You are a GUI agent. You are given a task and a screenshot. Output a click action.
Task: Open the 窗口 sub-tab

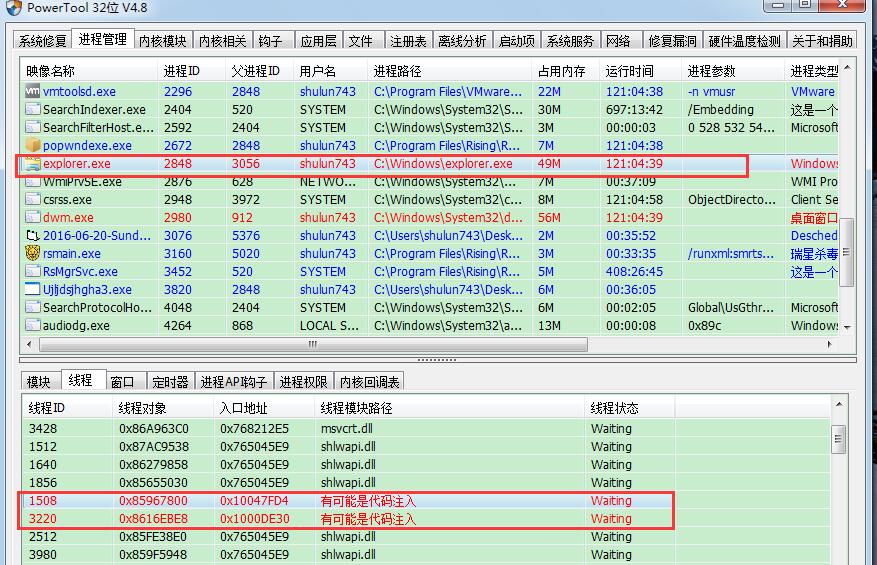coord(122,382)
